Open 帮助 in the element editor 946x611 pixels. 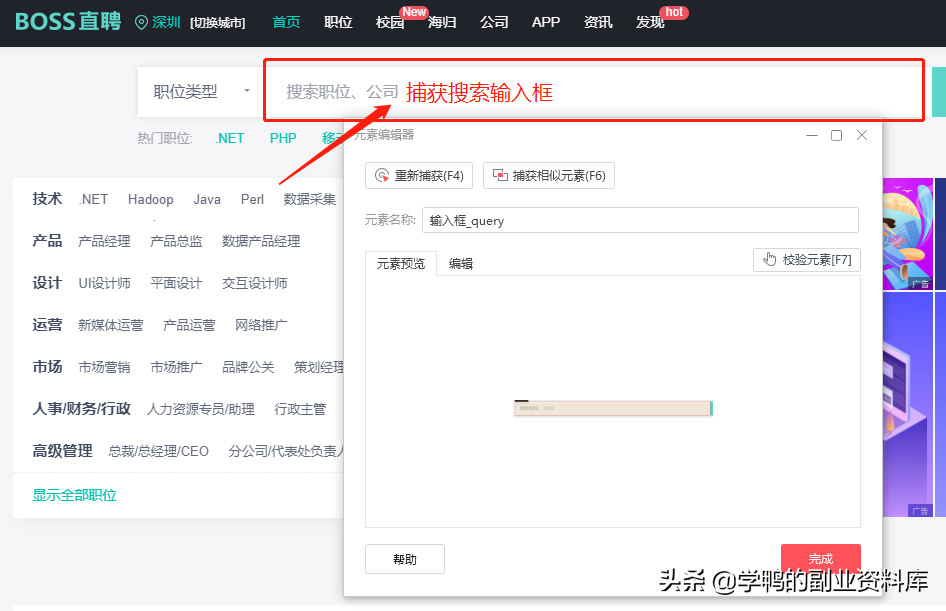click(405, 559)
